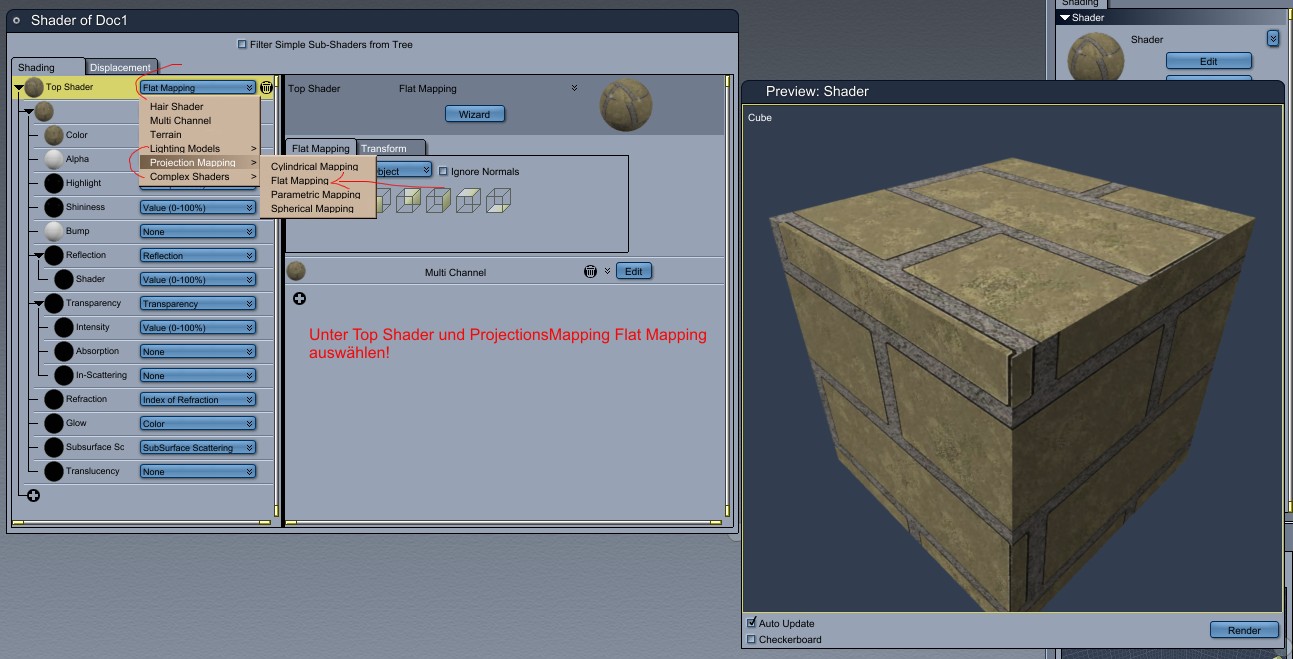Screen dimensions: 1293x659
Task: Select the Transparency channel sphere icon
Action: pos(53,303)
